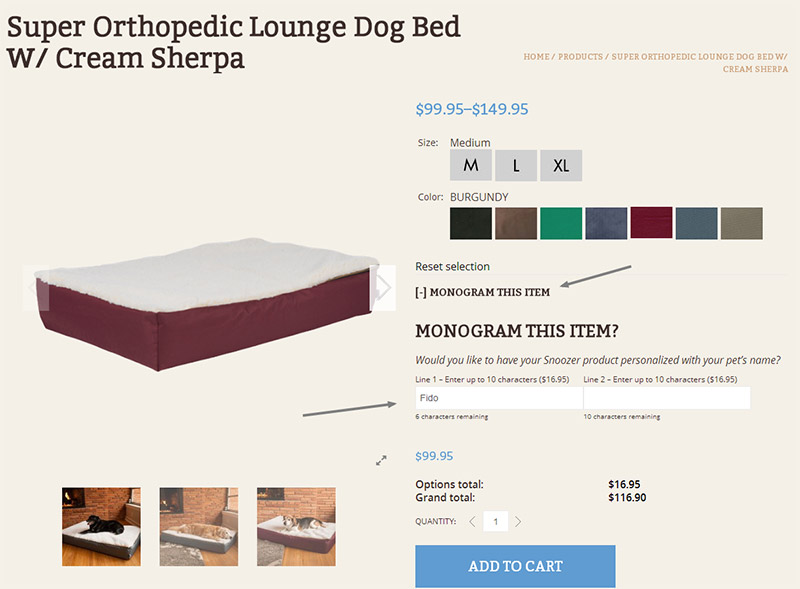Pick the black color swatch
The height and width of the screenshot is (589, 800).
471,224
